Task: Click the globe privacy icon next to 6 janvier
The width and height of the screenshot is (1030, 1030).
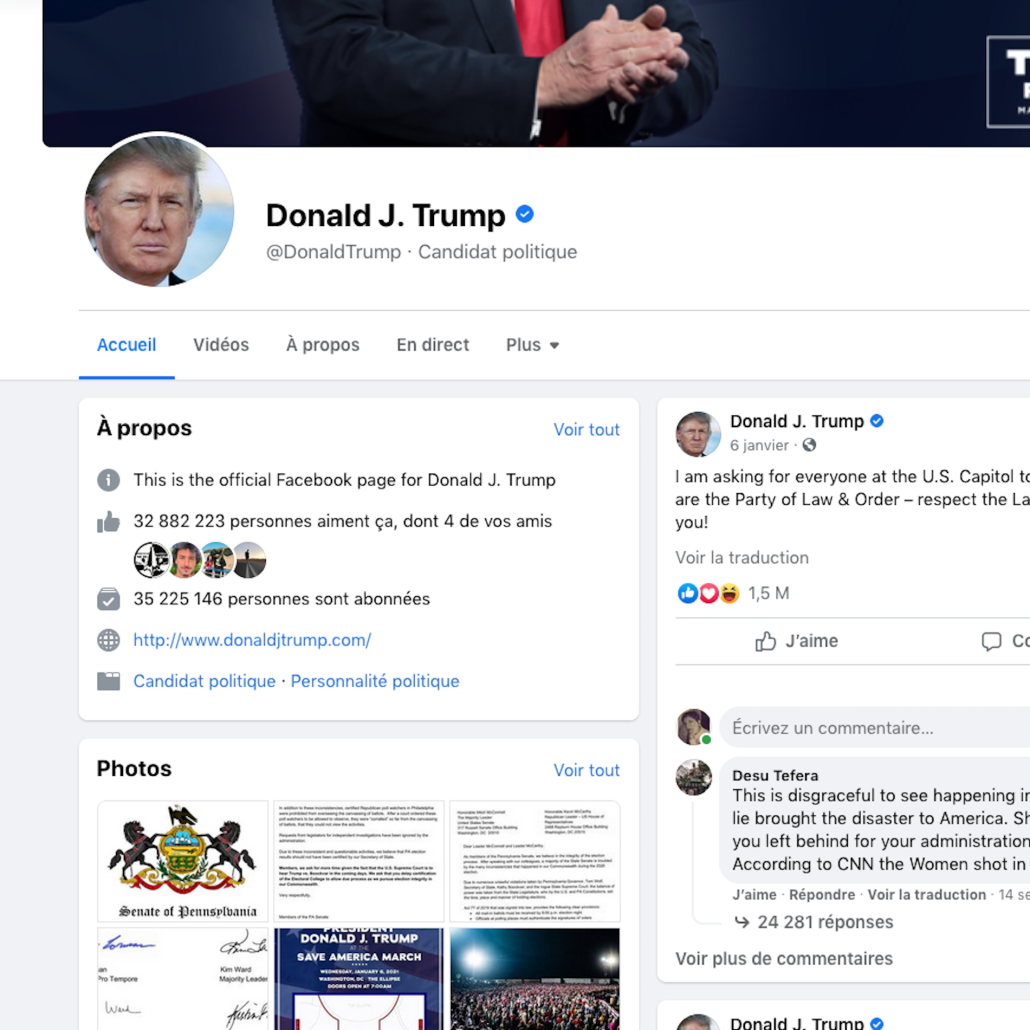Action: coord(809,445)
